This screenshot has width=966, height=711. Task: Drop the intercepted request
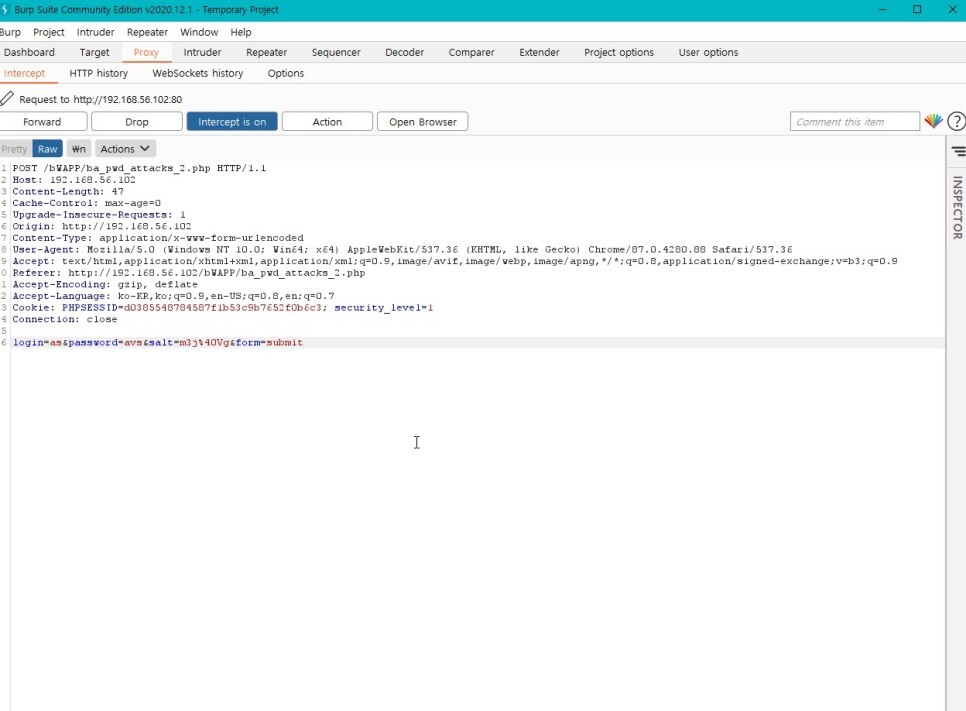137,121
